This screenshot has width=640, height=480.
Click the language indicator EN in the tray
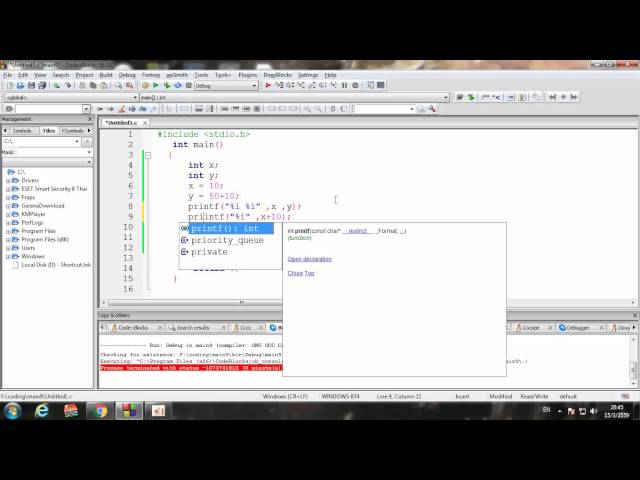click(547, 409)
